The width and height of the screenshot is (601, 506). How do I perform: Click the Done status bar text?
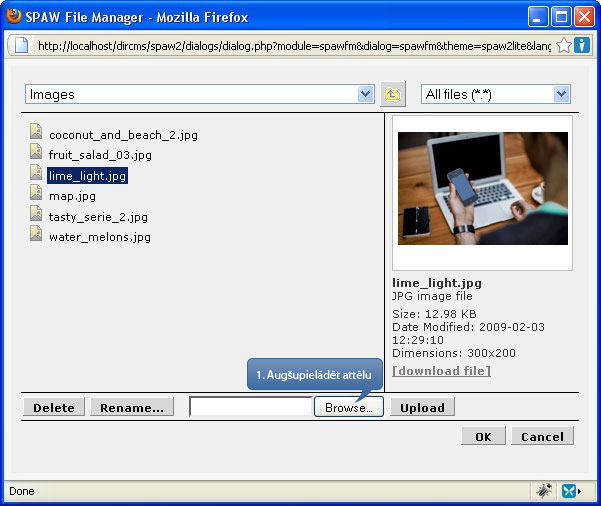[22, 491]
